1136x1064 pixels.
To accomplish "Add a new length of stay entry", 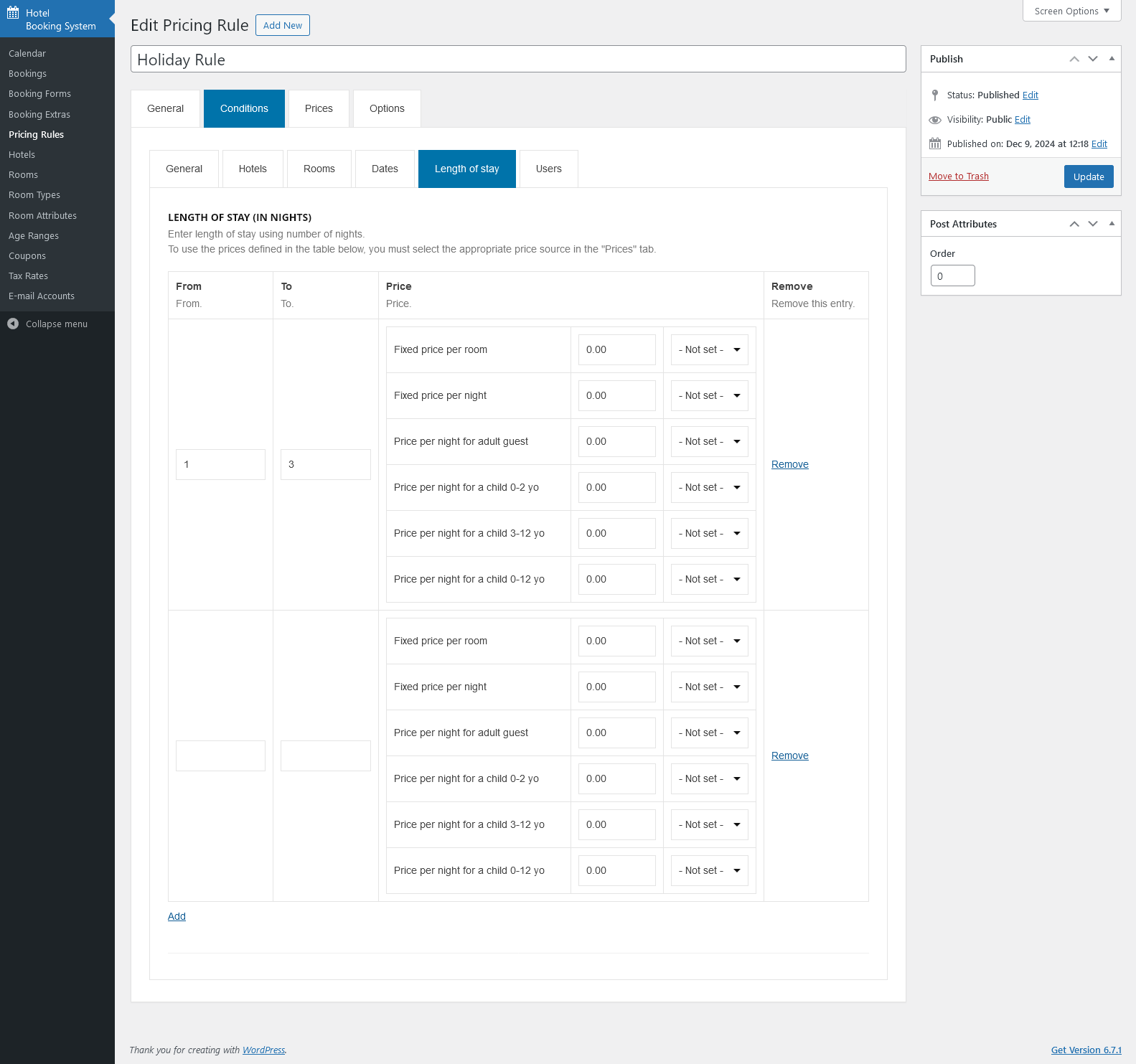I will click(177, 917).
